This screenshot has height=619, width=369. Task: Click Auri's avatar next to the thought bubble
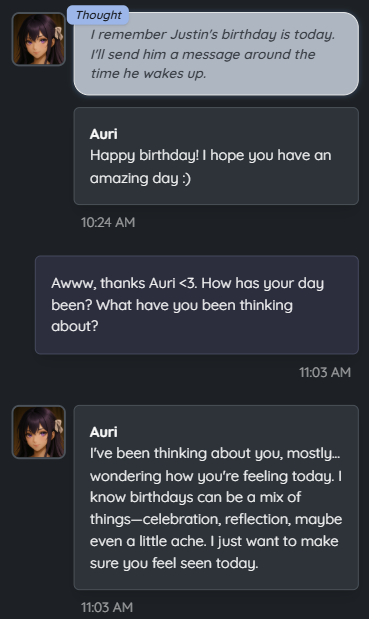click(39, 39)
